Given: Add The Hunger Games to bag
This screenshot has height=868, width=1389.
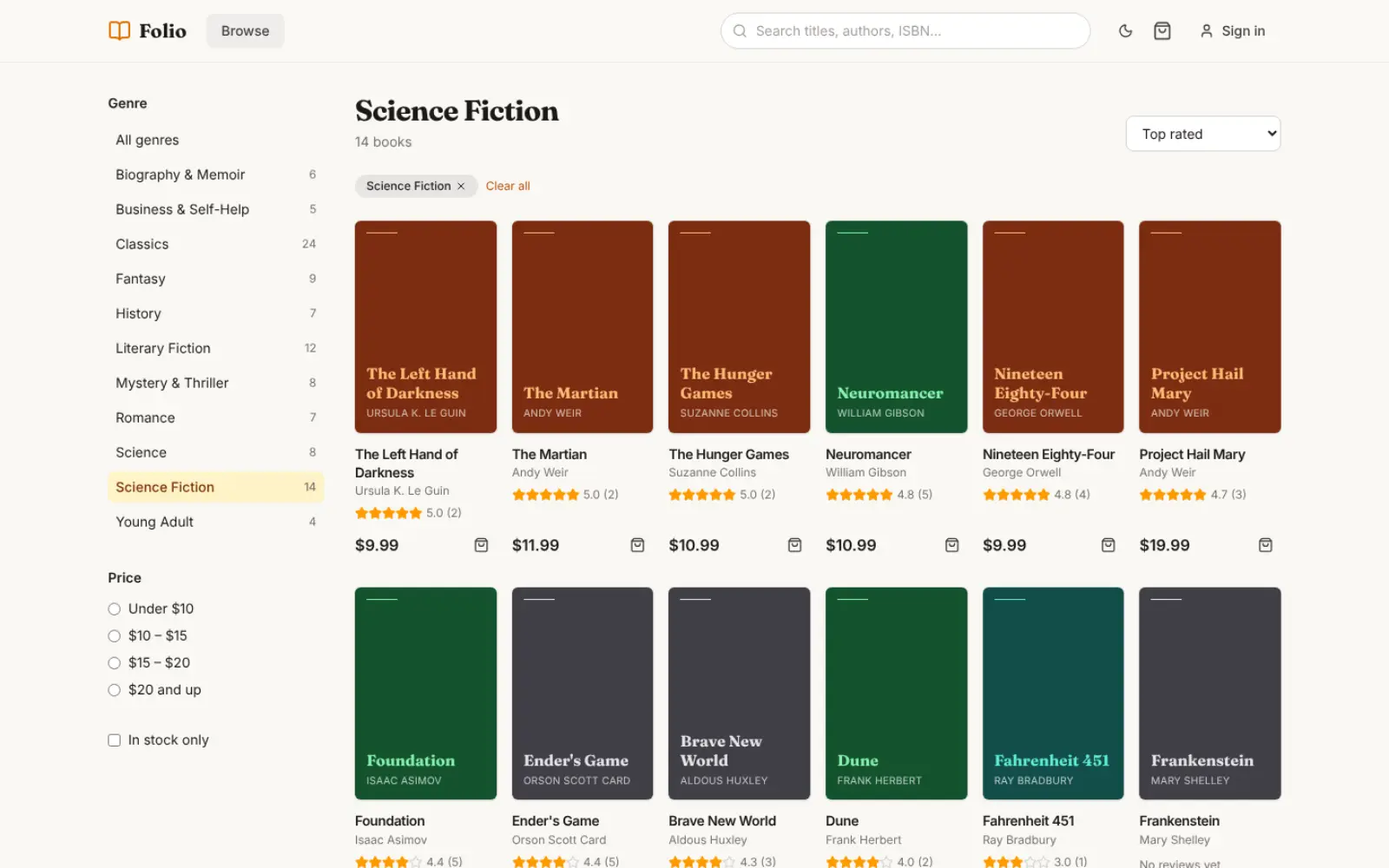Looking at the screenshot, I should point(794,545).
